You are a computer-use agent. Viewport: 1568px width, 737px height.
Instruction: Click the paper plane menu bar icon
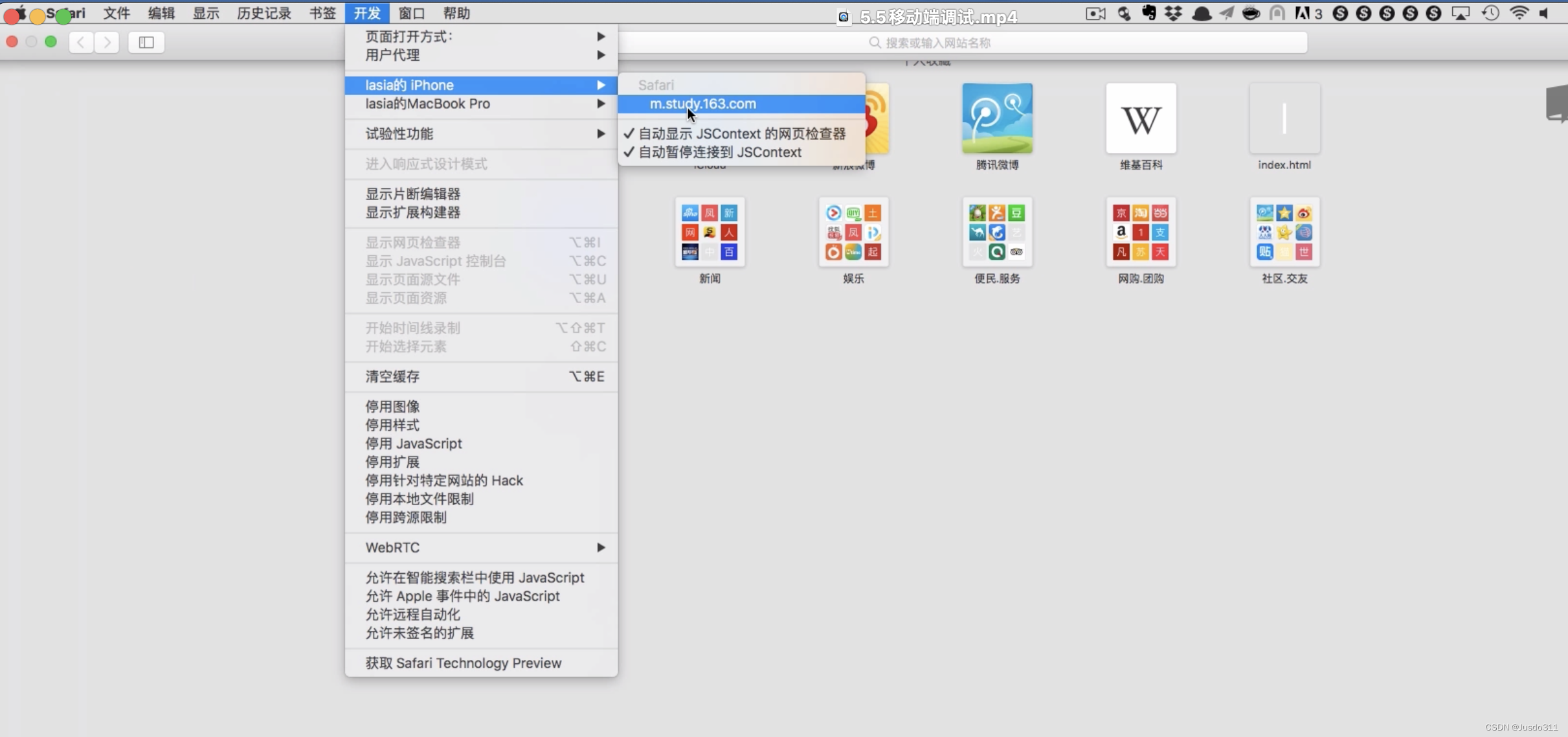point(1226,13)
